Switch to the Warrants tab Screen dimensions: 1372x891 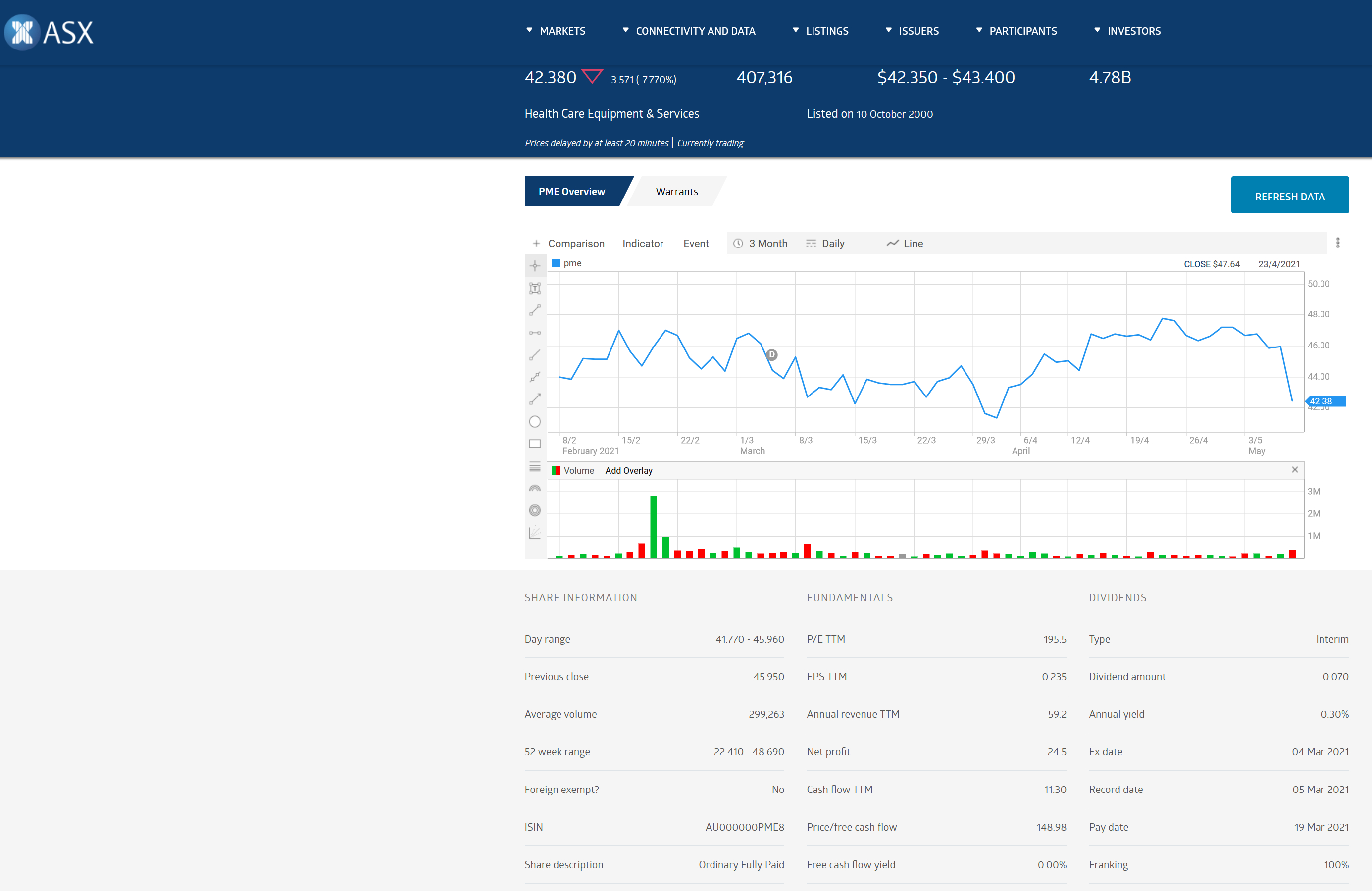pos(677,192)
